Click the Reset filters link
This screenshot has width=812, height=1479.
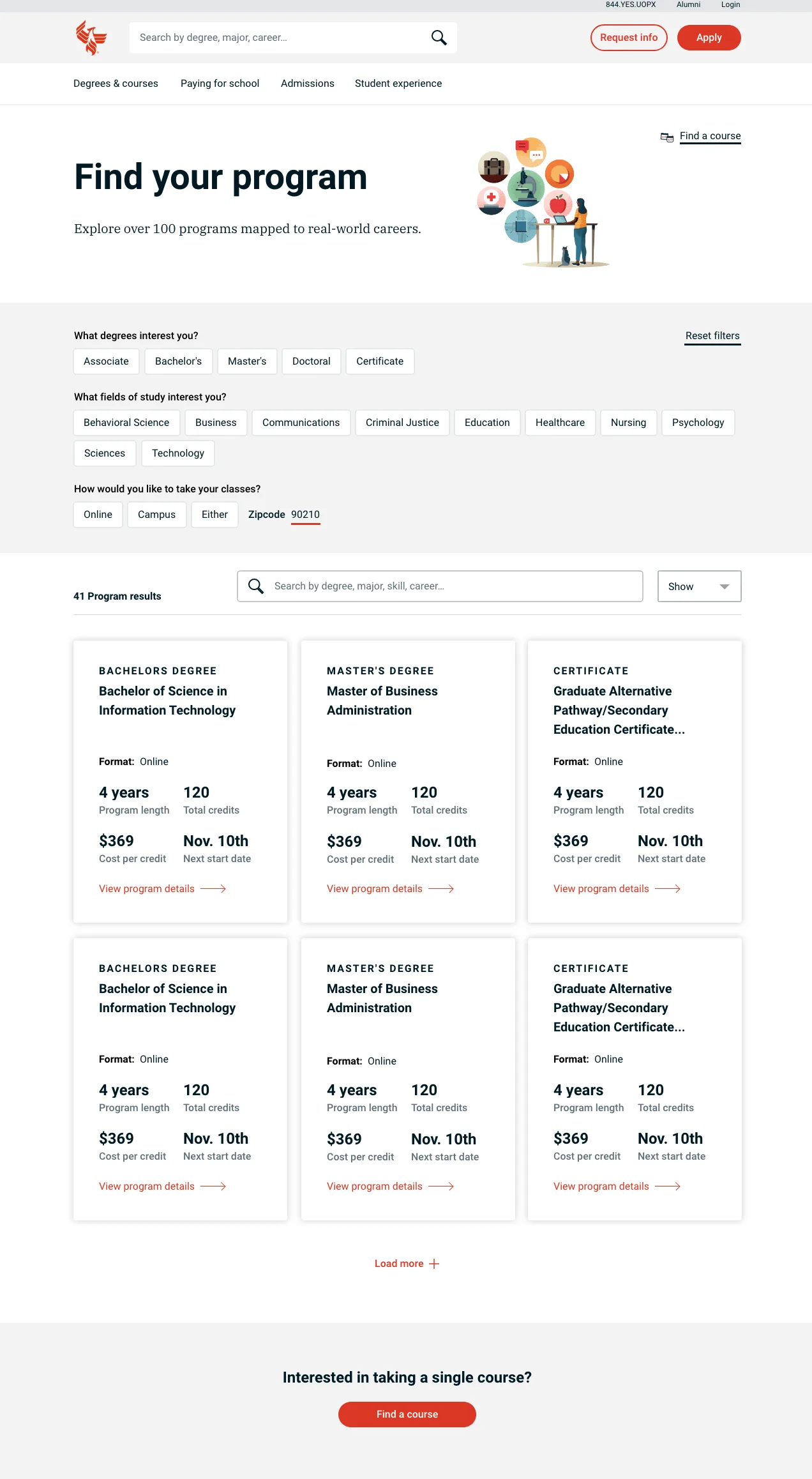712,337
